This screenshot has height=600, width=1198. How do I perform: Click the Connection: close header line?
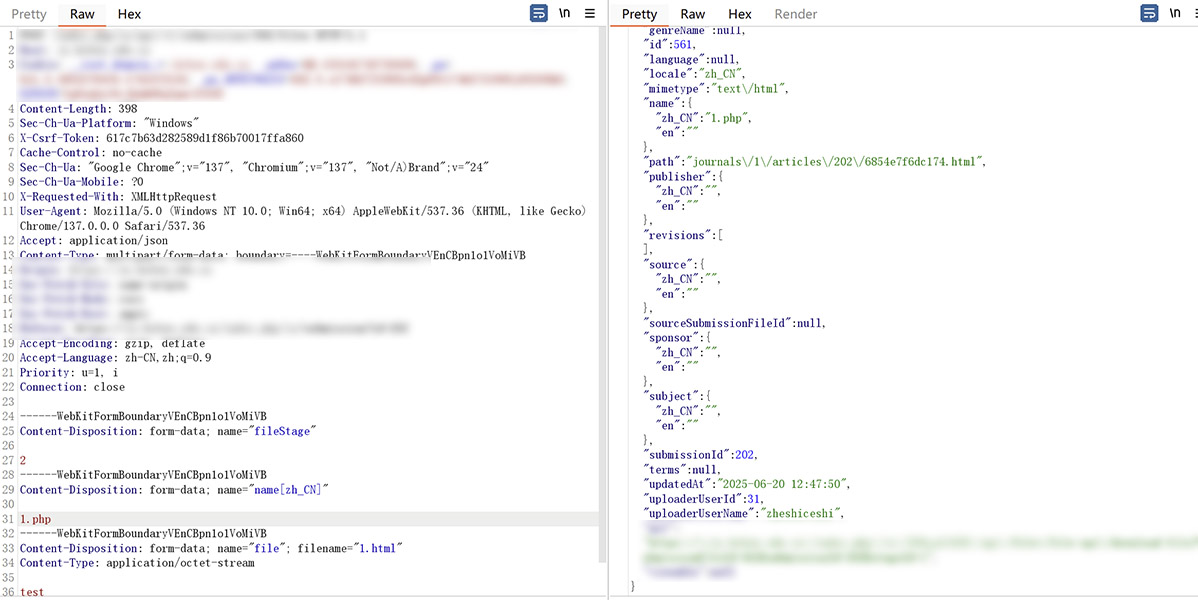(x=72, y=387)
